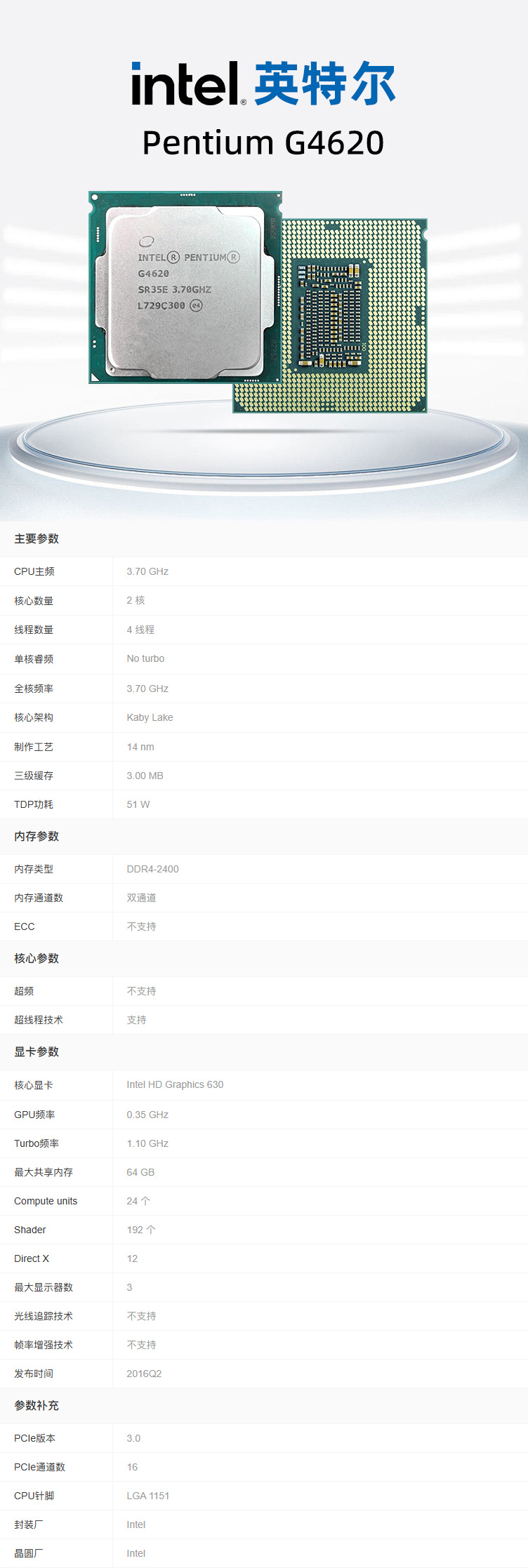Click the 3.00 MB value
The height and width of the screenshot is (1568, 528).
tap(145, 776)
